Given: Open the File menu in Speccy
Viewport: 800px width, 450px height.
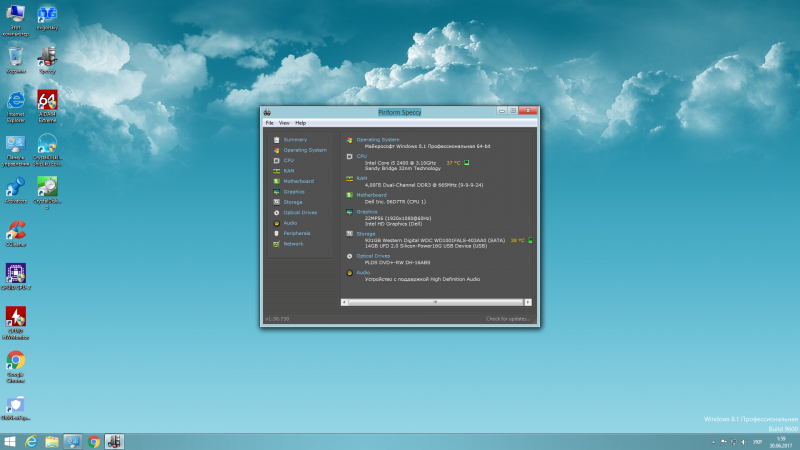Looking at the screenshot, I should [269, 122].
